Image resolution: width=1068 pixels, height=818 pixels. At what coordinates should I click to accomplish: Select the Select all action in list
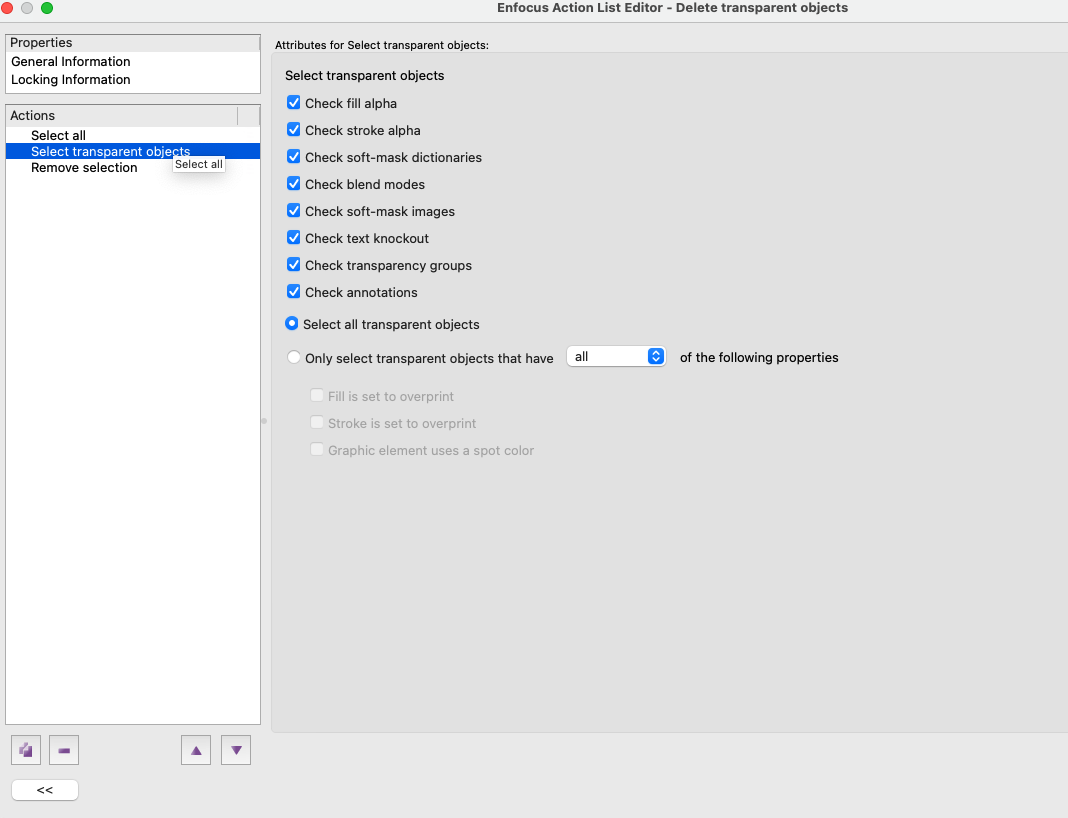tap(58, 135)
